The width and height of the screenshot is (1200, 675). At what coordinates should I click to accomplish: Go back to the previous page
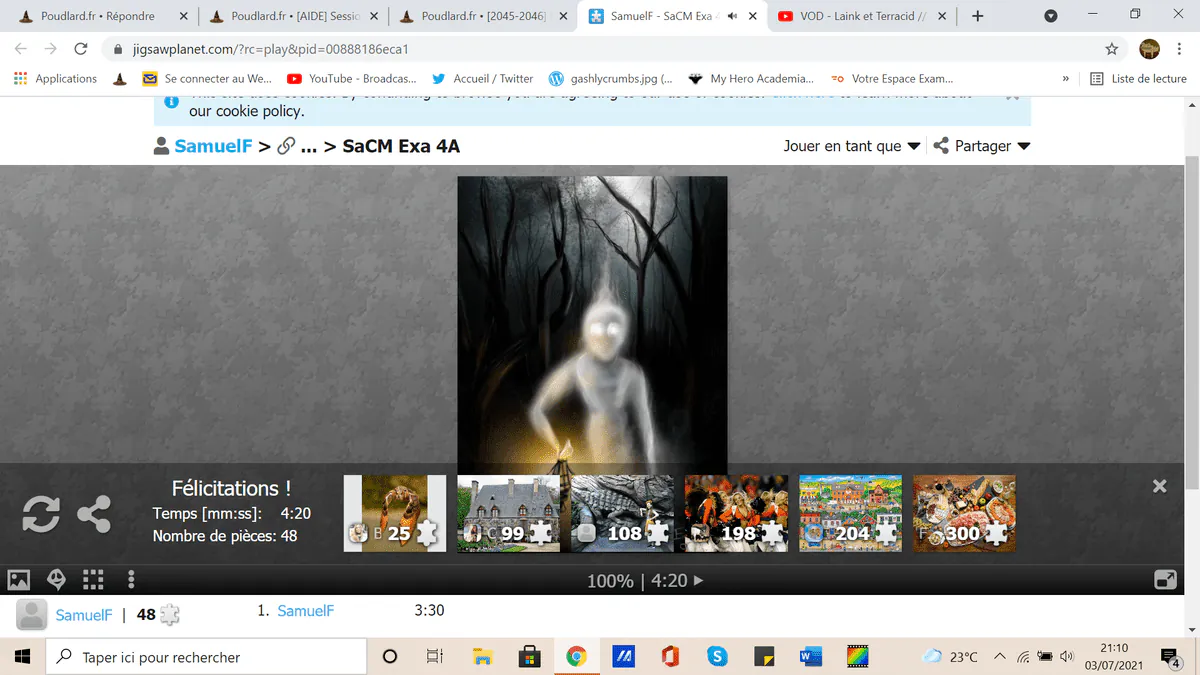click(21, 49)
